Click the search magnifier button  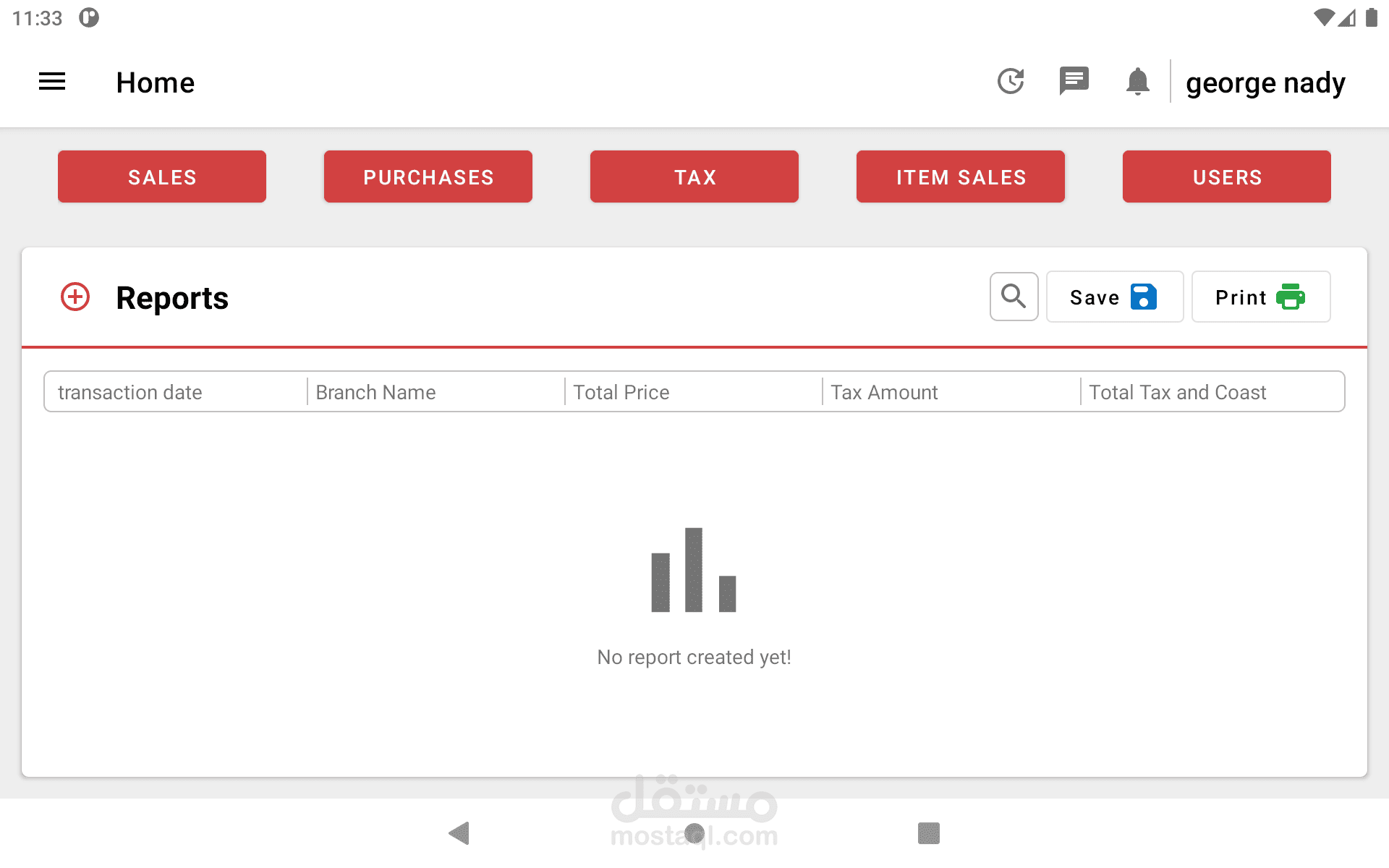(1014, 297)
